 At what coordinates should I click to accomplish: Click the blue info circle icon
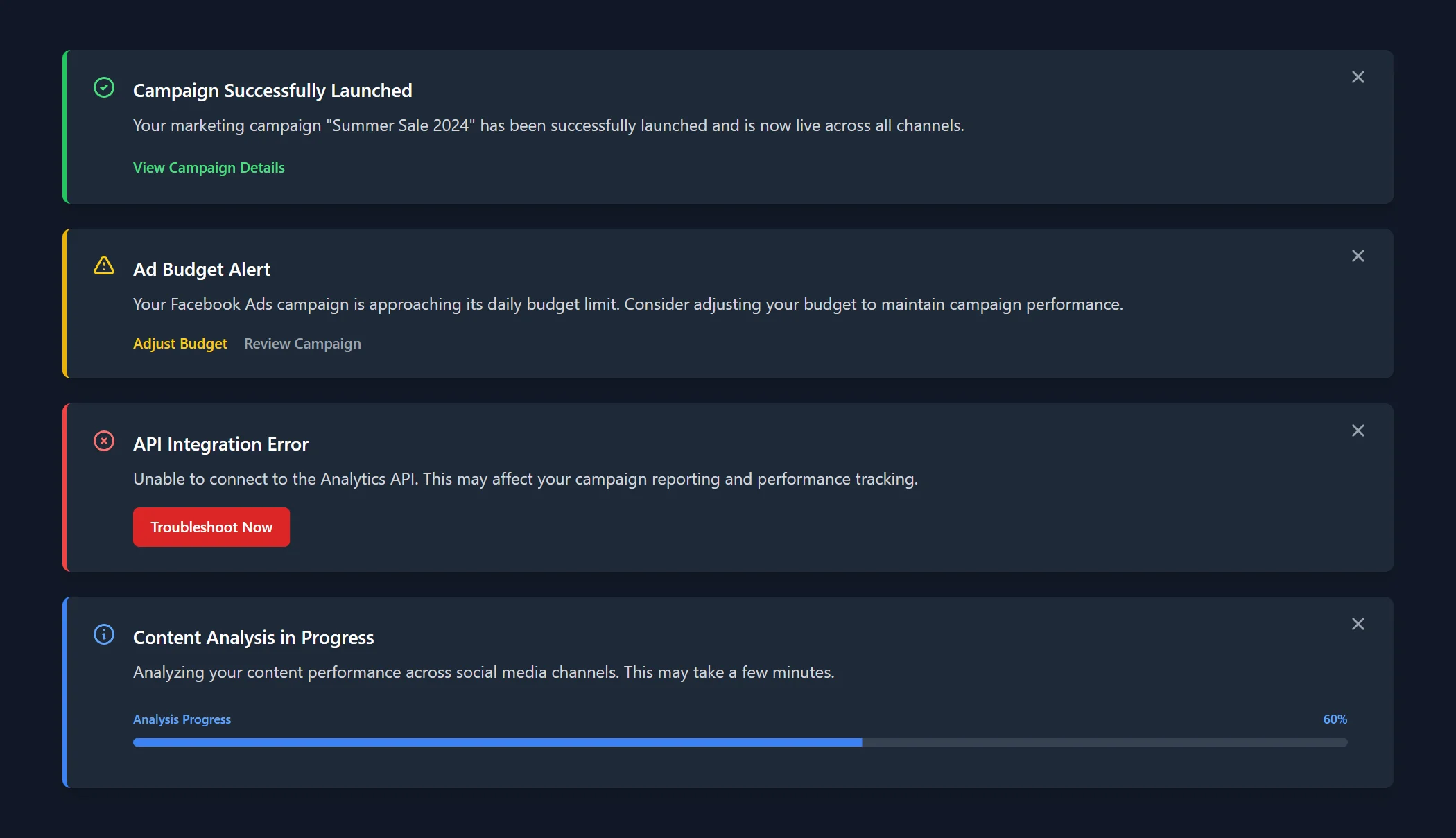104,634
